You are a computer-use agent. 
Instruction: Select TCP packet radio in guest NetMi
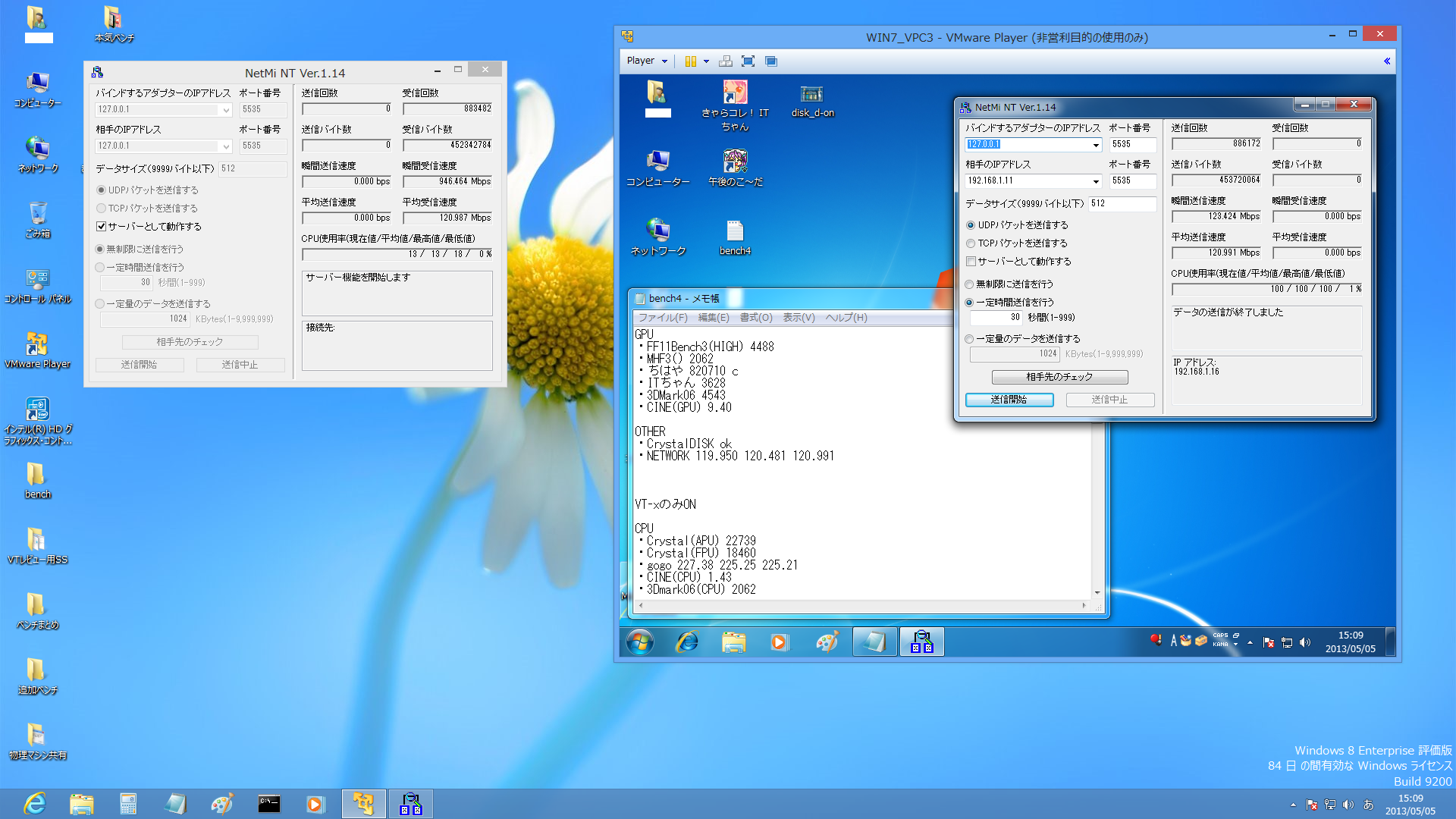(x=971, y=243)
